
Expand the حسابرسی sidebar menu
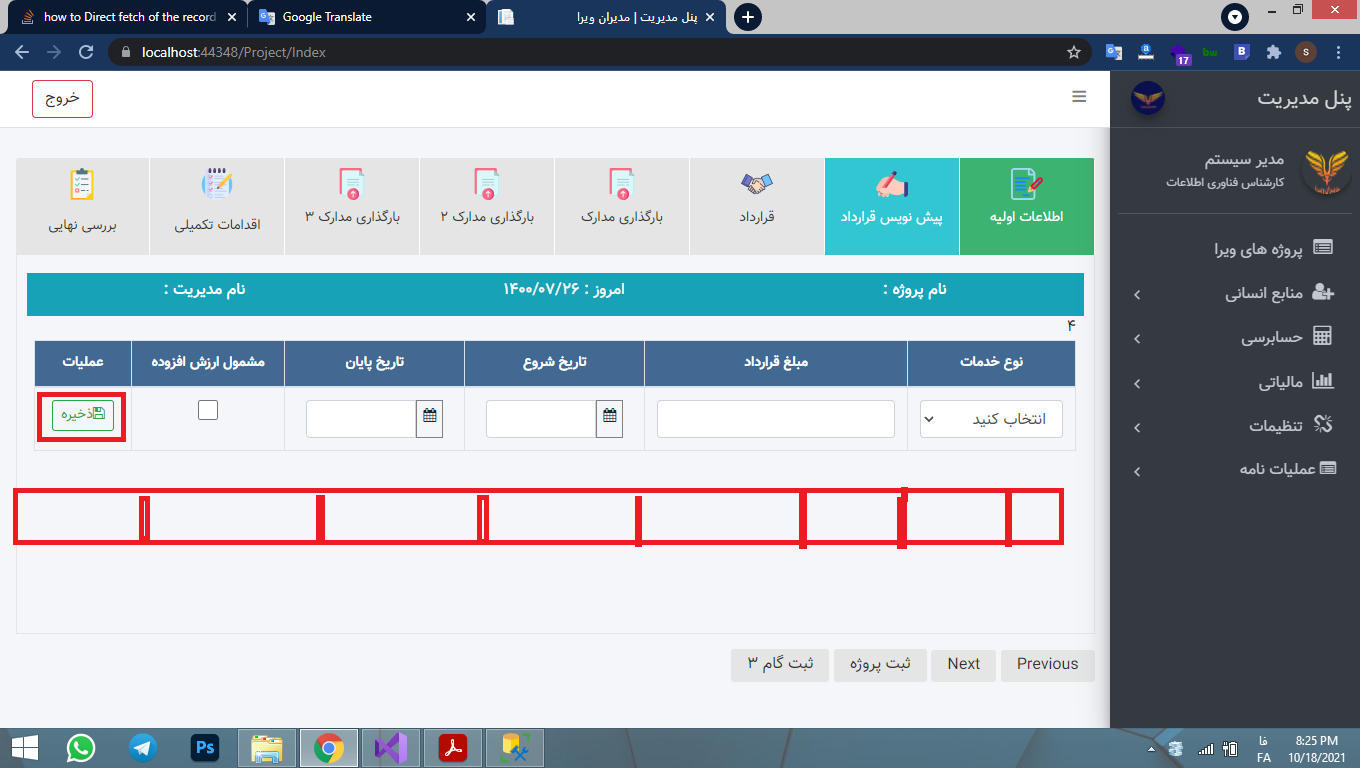pyautogui.click(x=1137, y=340)
